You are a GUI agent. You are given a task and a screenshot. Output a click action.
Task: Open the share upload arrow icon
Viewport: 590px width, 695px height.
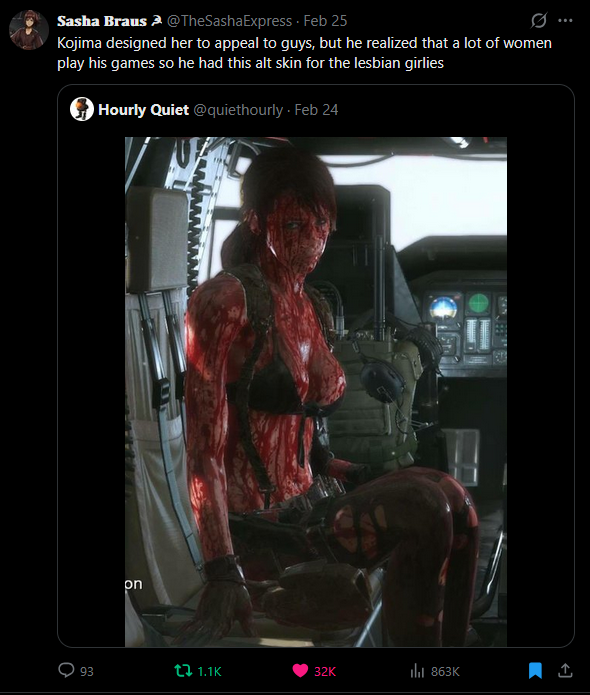point(565,670)
